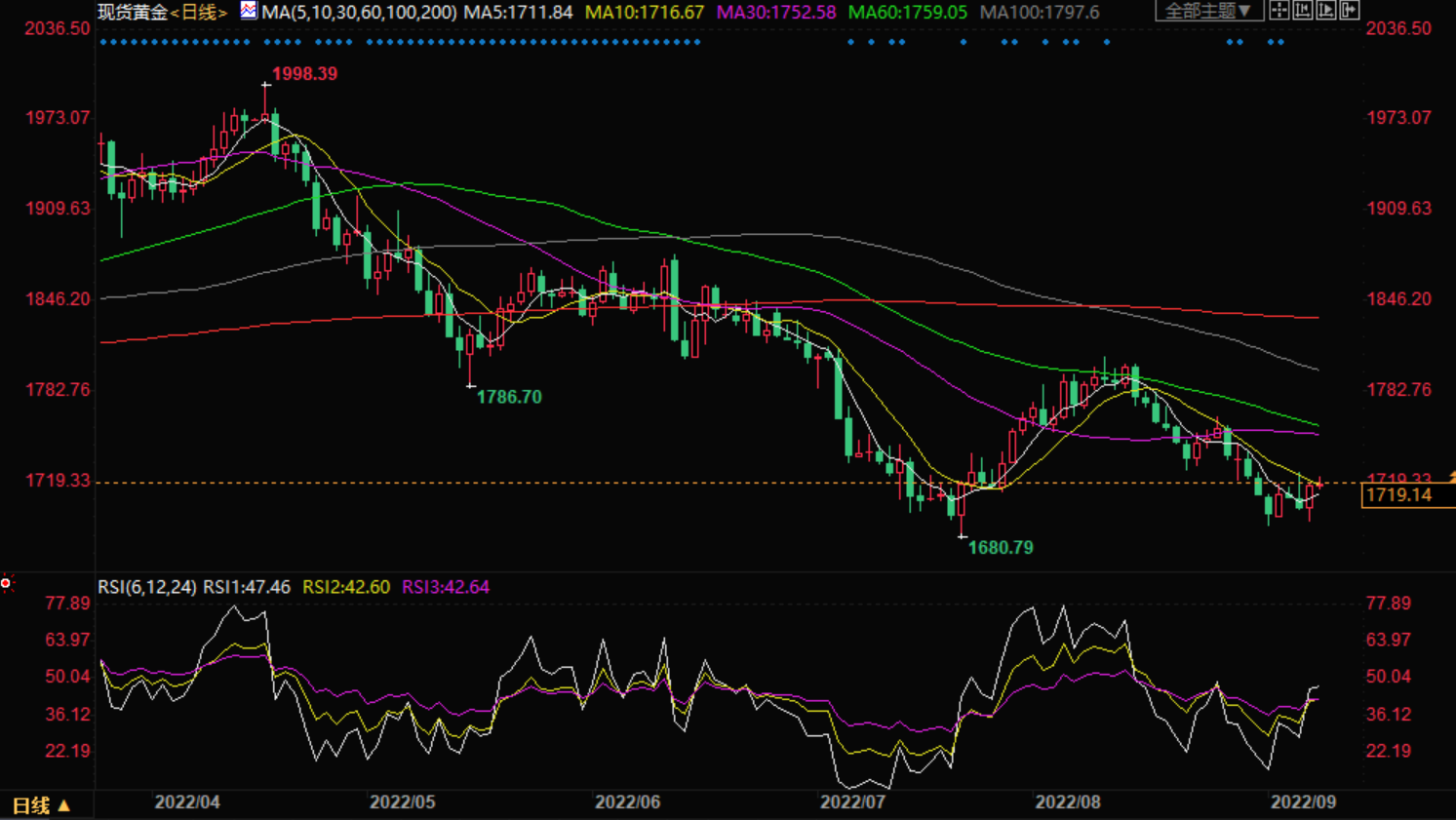Viewport: 1456px width, 820px height.
Task: Click the orange arrow on the right price axis
Action: tap(1451, 476)
